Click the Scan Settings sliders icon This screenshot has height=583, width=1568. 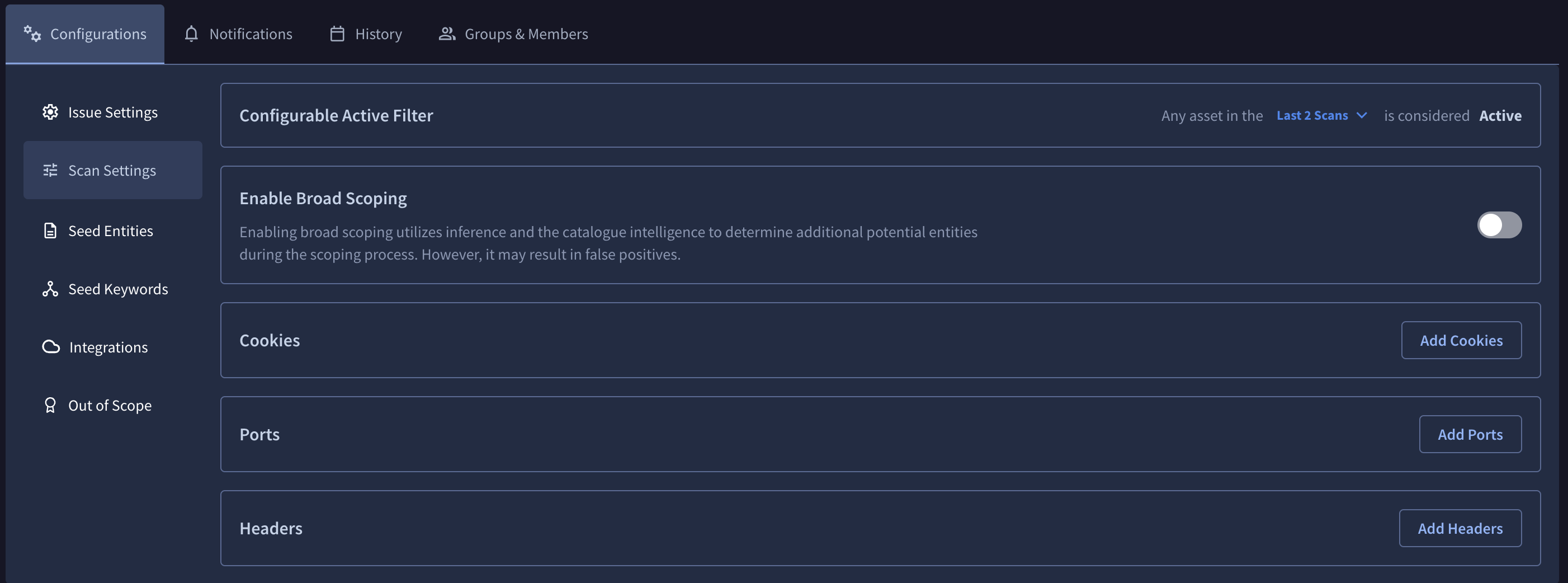click(x=50, y=171)
